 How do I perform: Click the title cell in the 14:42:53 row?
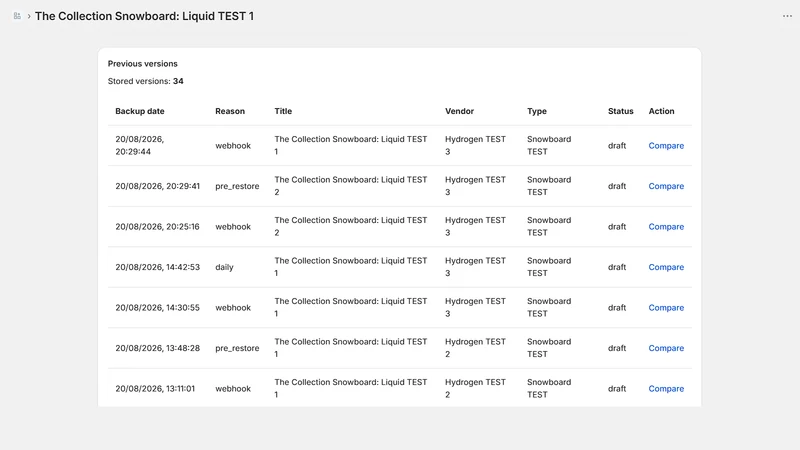[351, 267]
